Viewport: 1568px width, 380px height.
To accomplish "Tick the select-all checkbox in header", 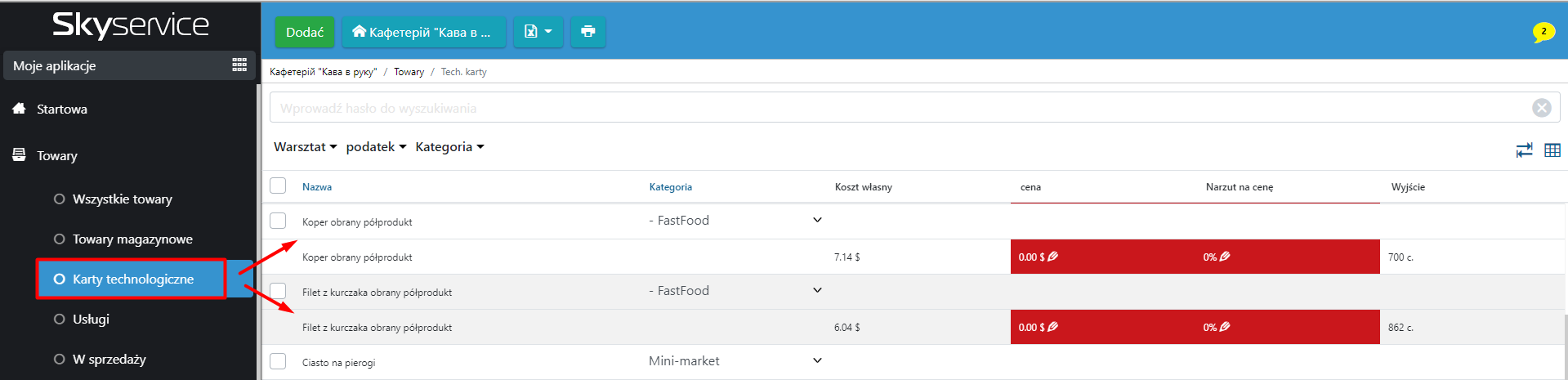I will click(278, 186).
